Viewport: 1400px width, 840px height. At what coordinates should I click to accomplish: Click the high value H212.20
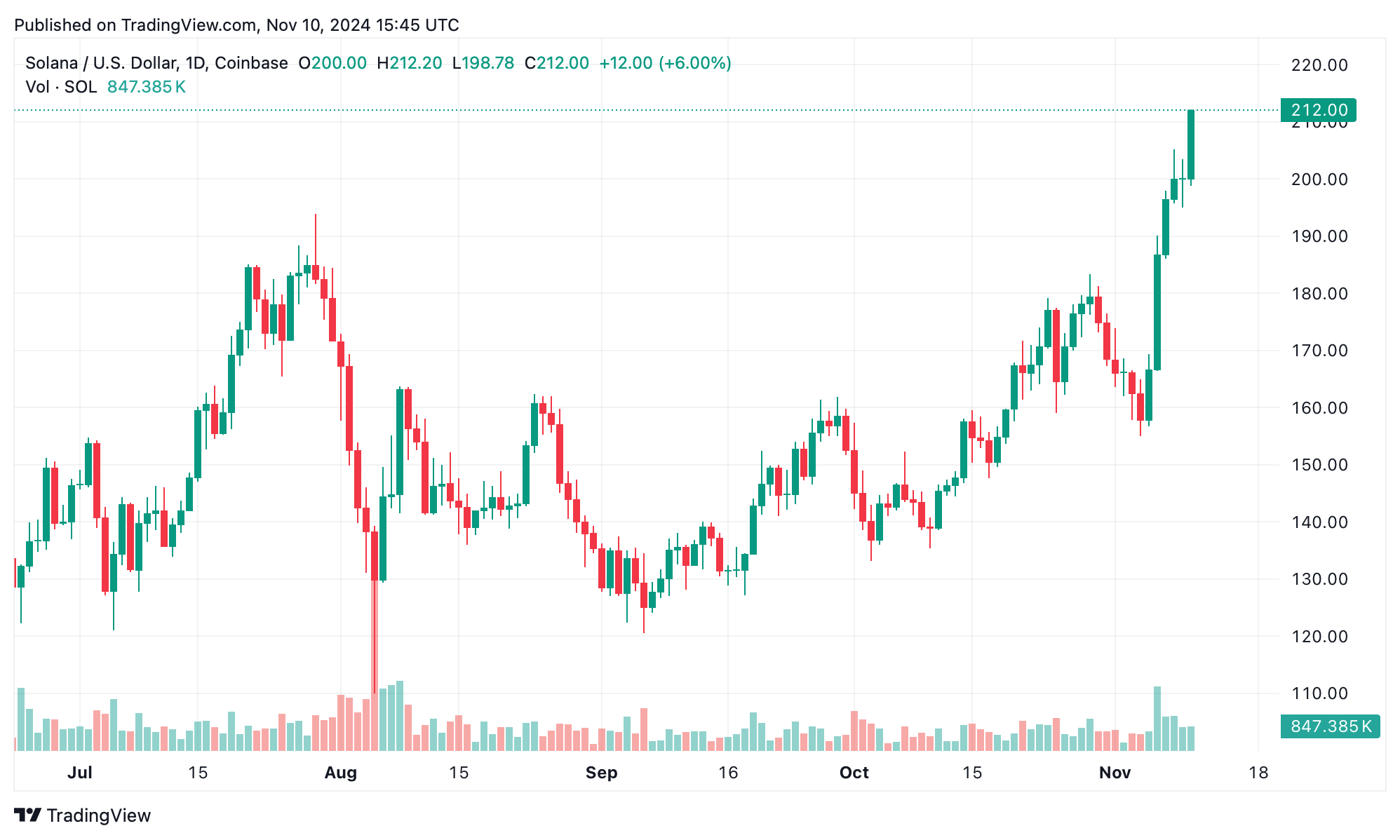tap(410, 63)
